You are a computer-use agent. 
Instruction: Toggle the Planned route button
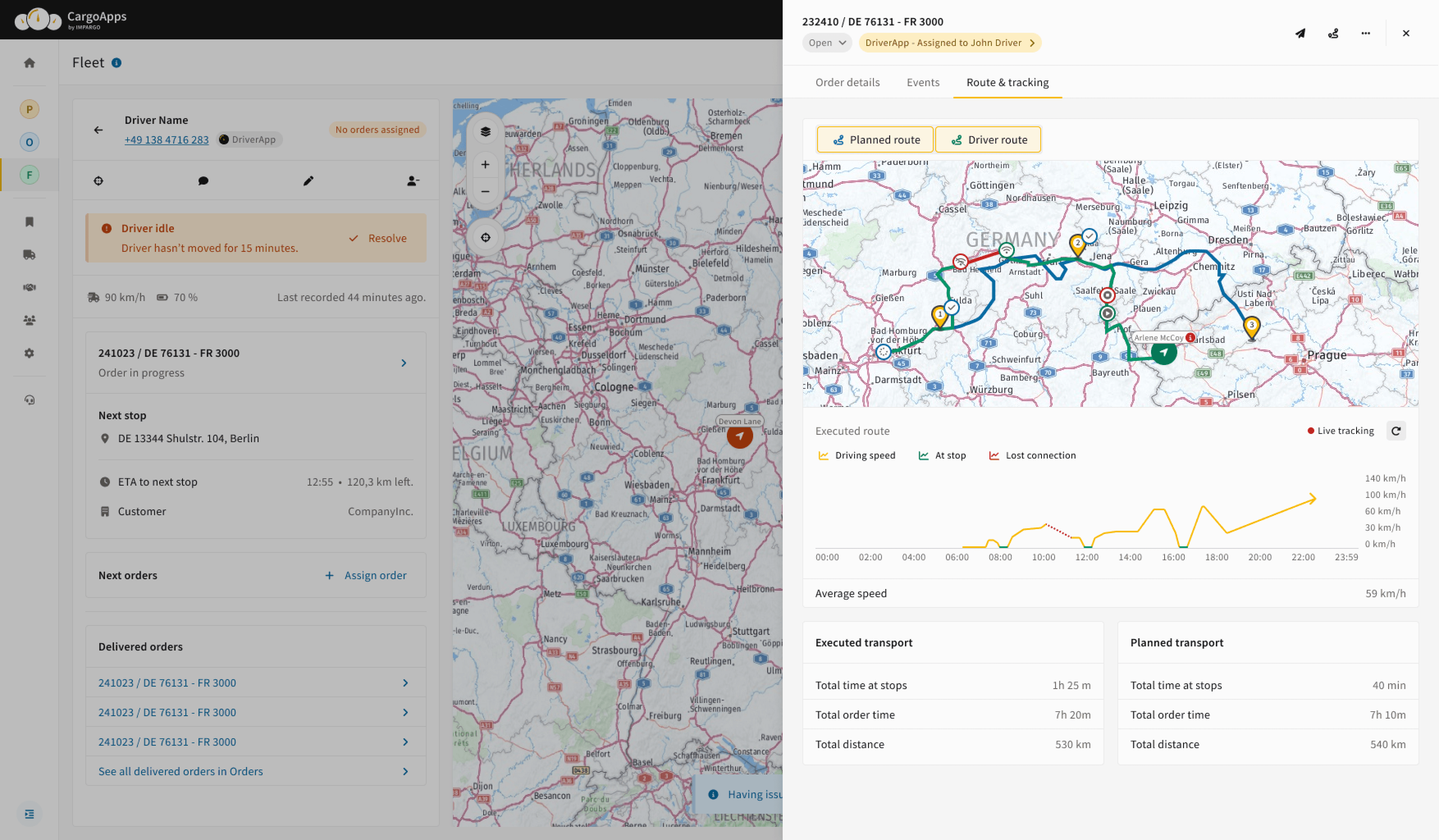[x=875, y=140]
